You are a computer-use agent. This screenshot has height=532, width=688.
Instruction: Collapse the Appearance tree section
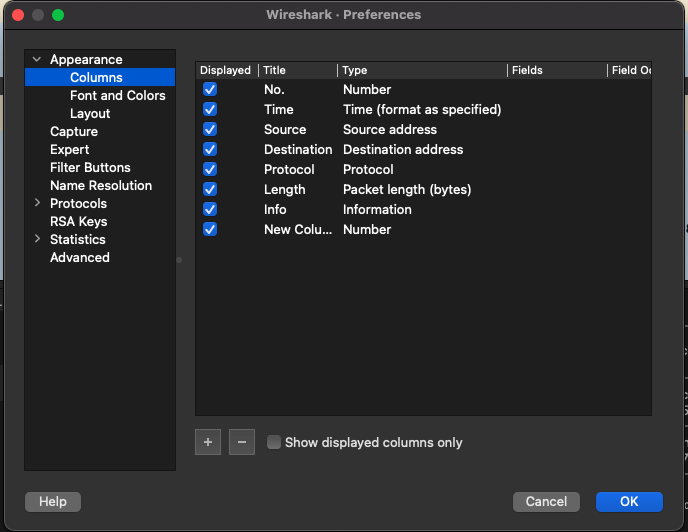tap(37, 59)
